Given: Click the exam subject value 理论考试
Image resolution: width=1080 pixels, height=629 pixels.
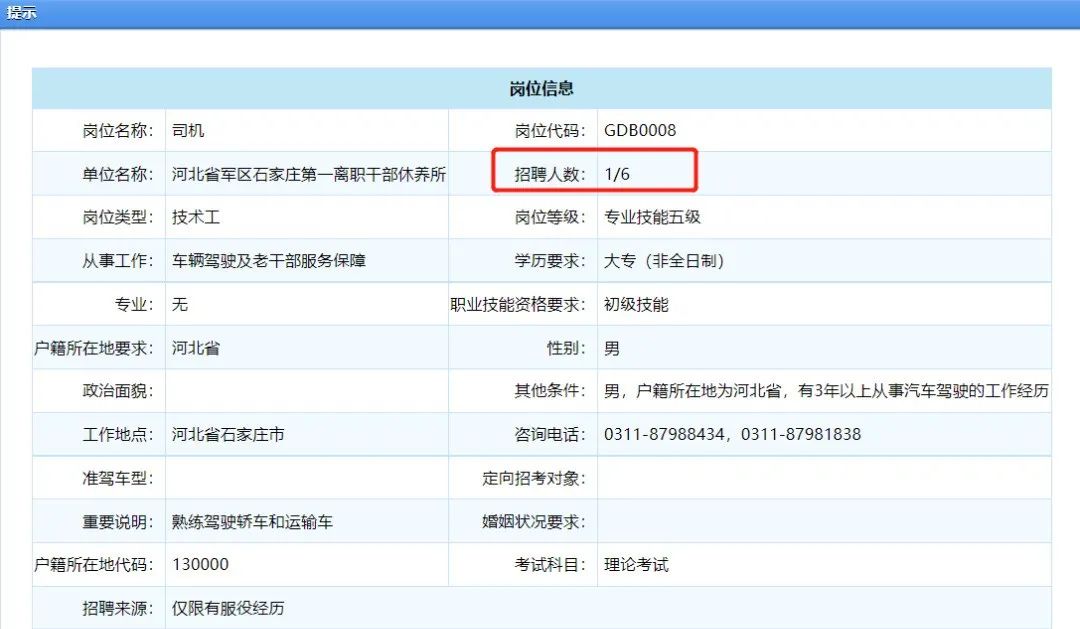Looking at the screenshot, I should point(636,565).
